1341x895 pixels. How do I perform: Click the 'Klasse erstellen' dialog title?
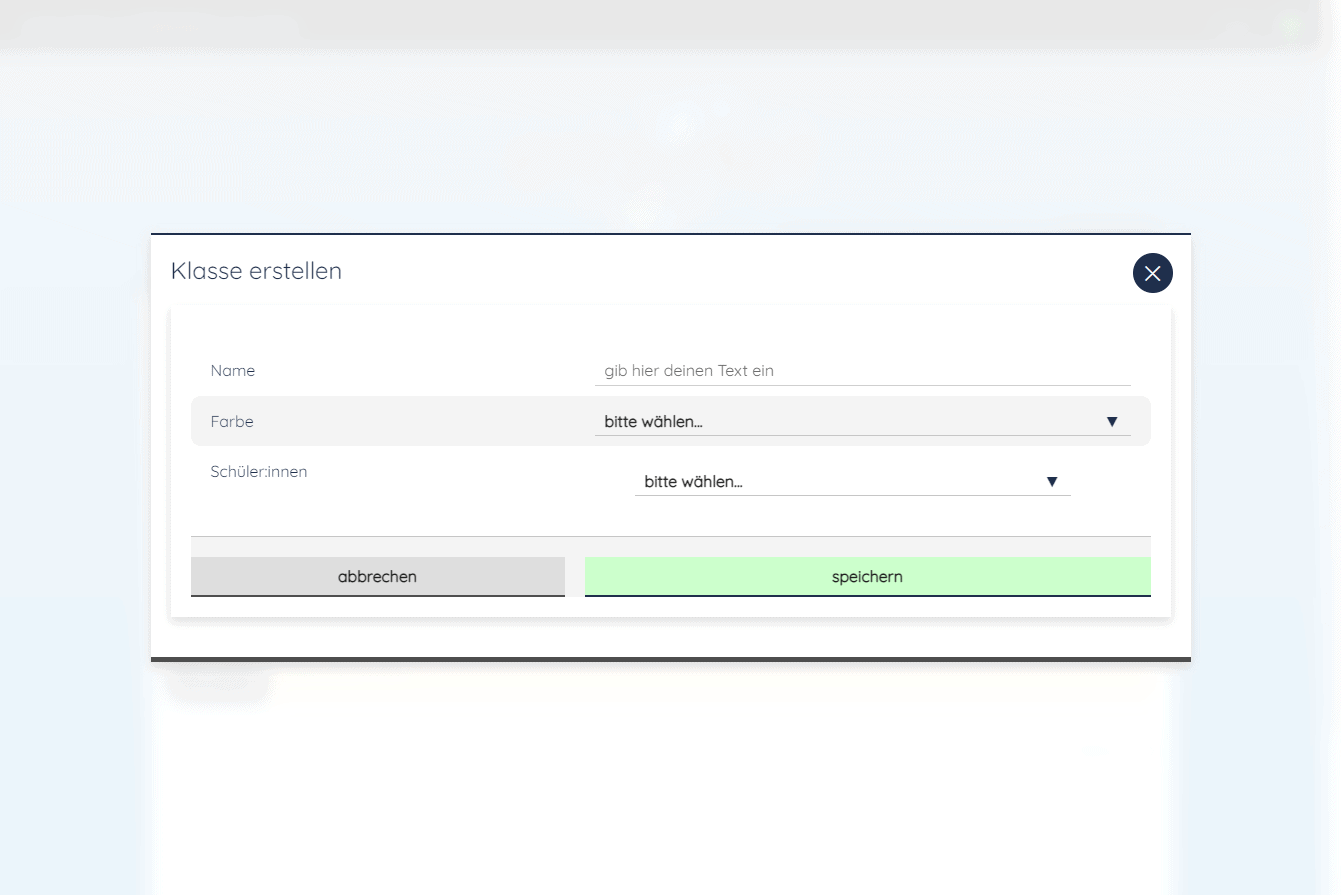256,271
